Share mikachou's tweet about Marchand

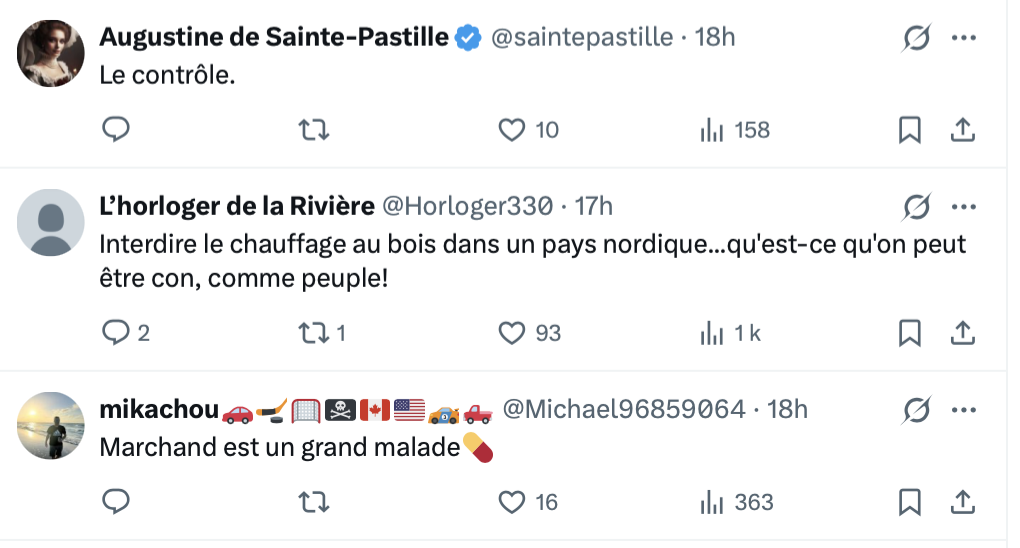[962, 502]
